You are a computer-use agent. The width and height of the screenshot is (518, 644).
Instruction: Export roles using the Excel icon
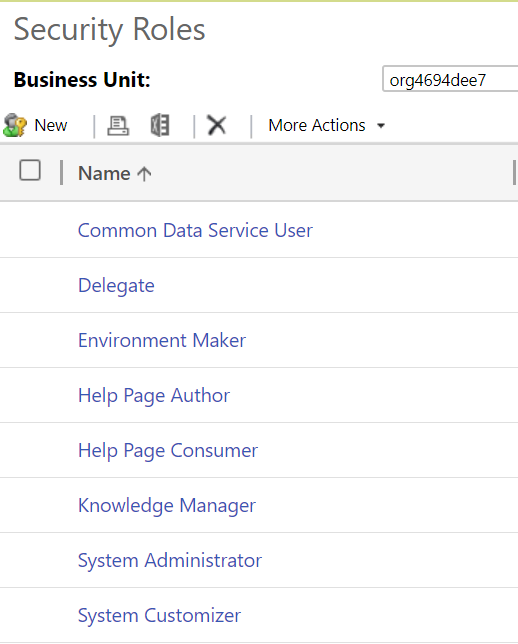coord(160,125)
